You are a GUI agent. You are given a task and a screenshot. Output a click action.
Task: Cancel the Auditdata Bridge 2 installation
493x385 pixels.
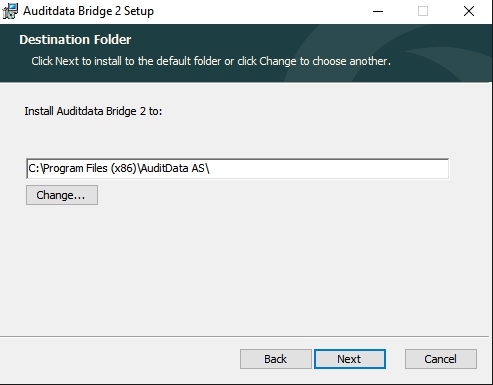tap(441, 359)
